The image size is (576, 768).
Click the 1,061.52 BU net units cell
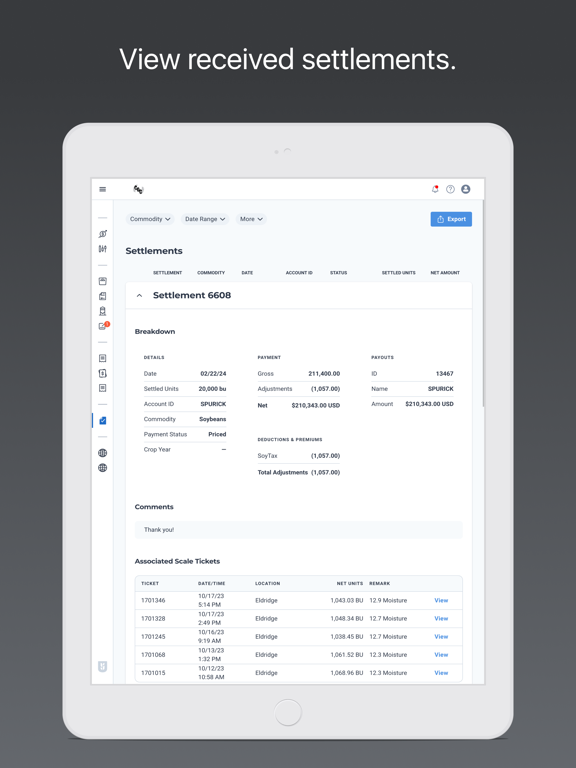(347, 655)
